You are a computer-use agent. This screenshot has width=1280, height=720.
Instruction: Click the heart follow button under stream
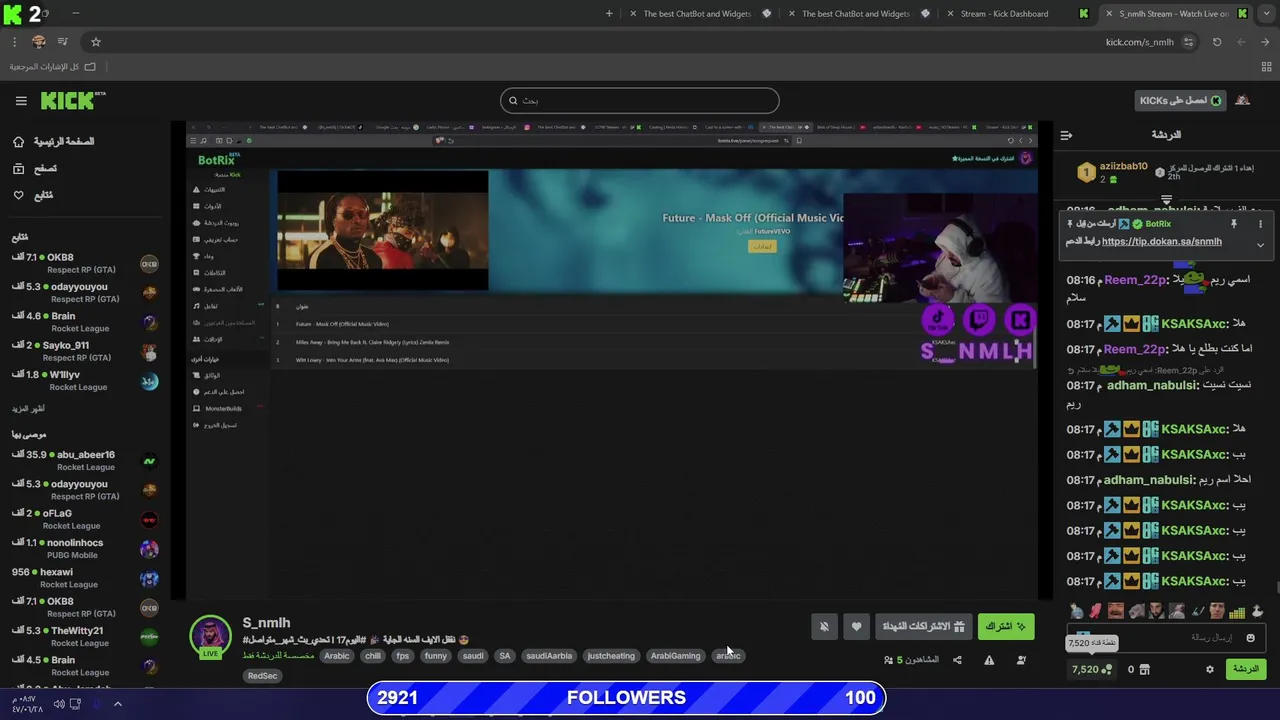click(856, 627)
